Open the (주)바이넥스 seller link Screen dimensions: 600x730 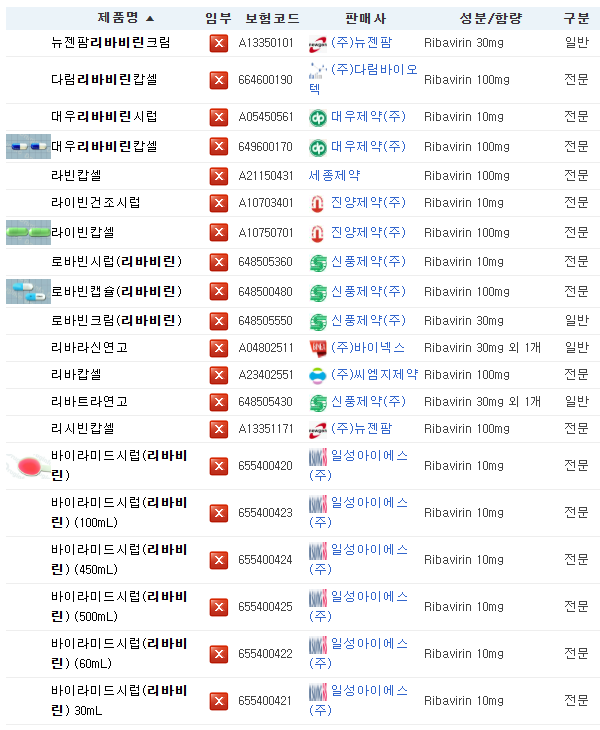(368, 347)
